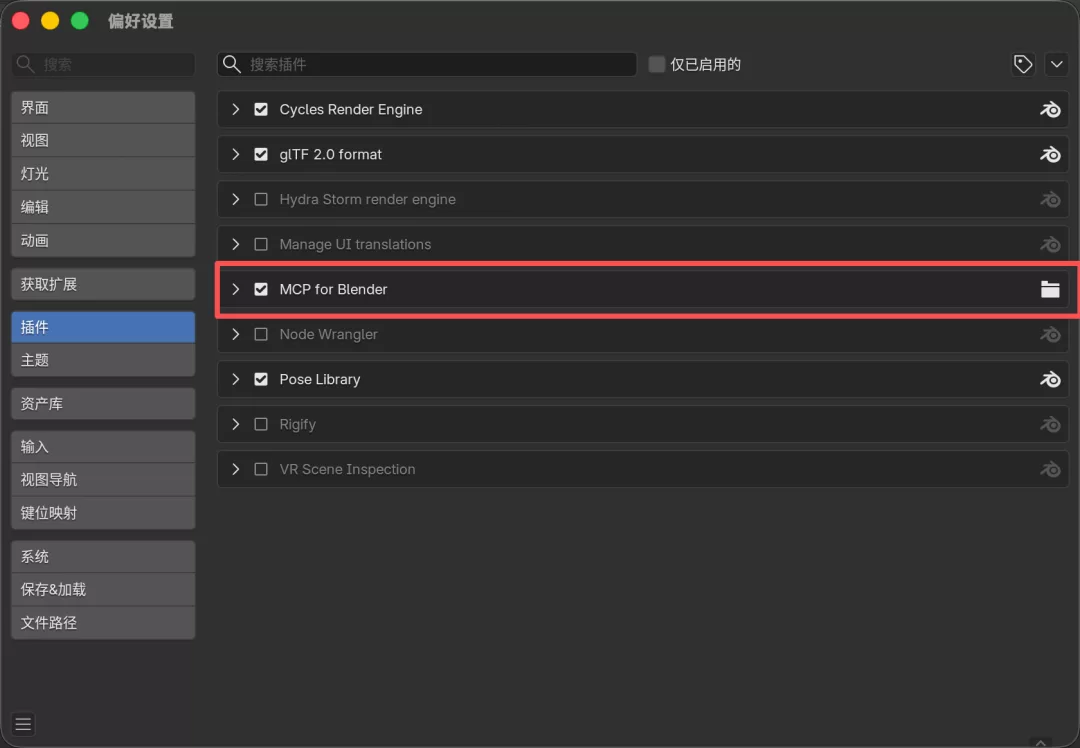Open the 视图导航 preferences tab
Image resolution: width=1080 pixels, height=748 pixels.
pos(103,480)
